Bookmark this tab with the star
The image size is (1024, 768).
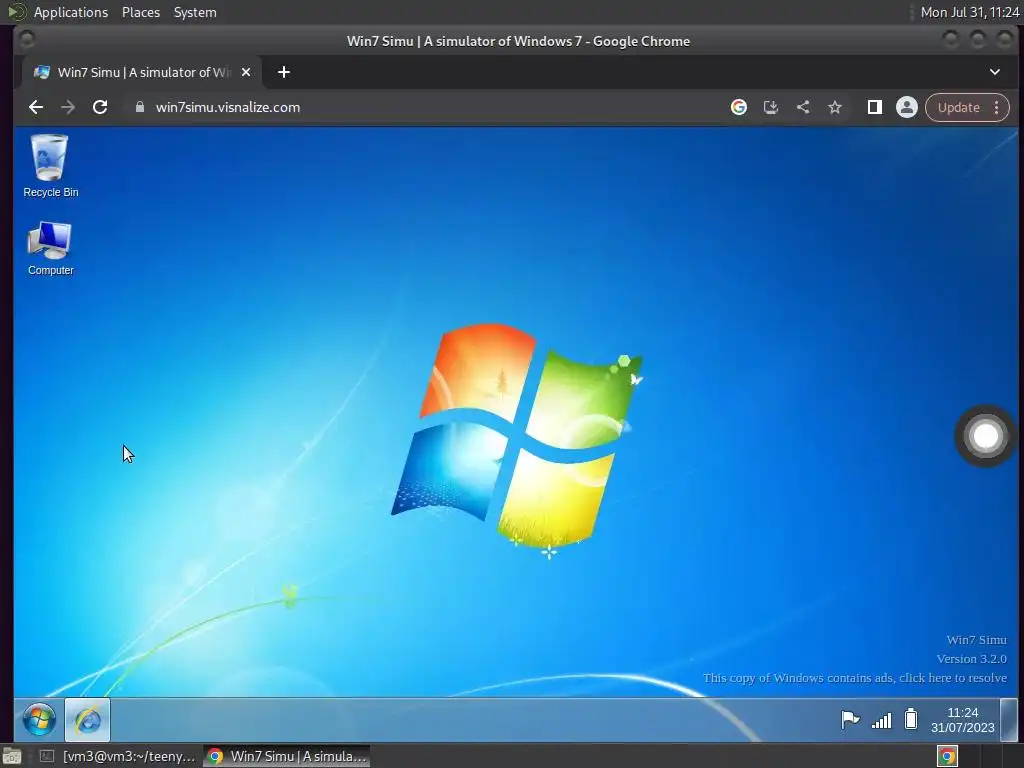click(x=835, y=107)
